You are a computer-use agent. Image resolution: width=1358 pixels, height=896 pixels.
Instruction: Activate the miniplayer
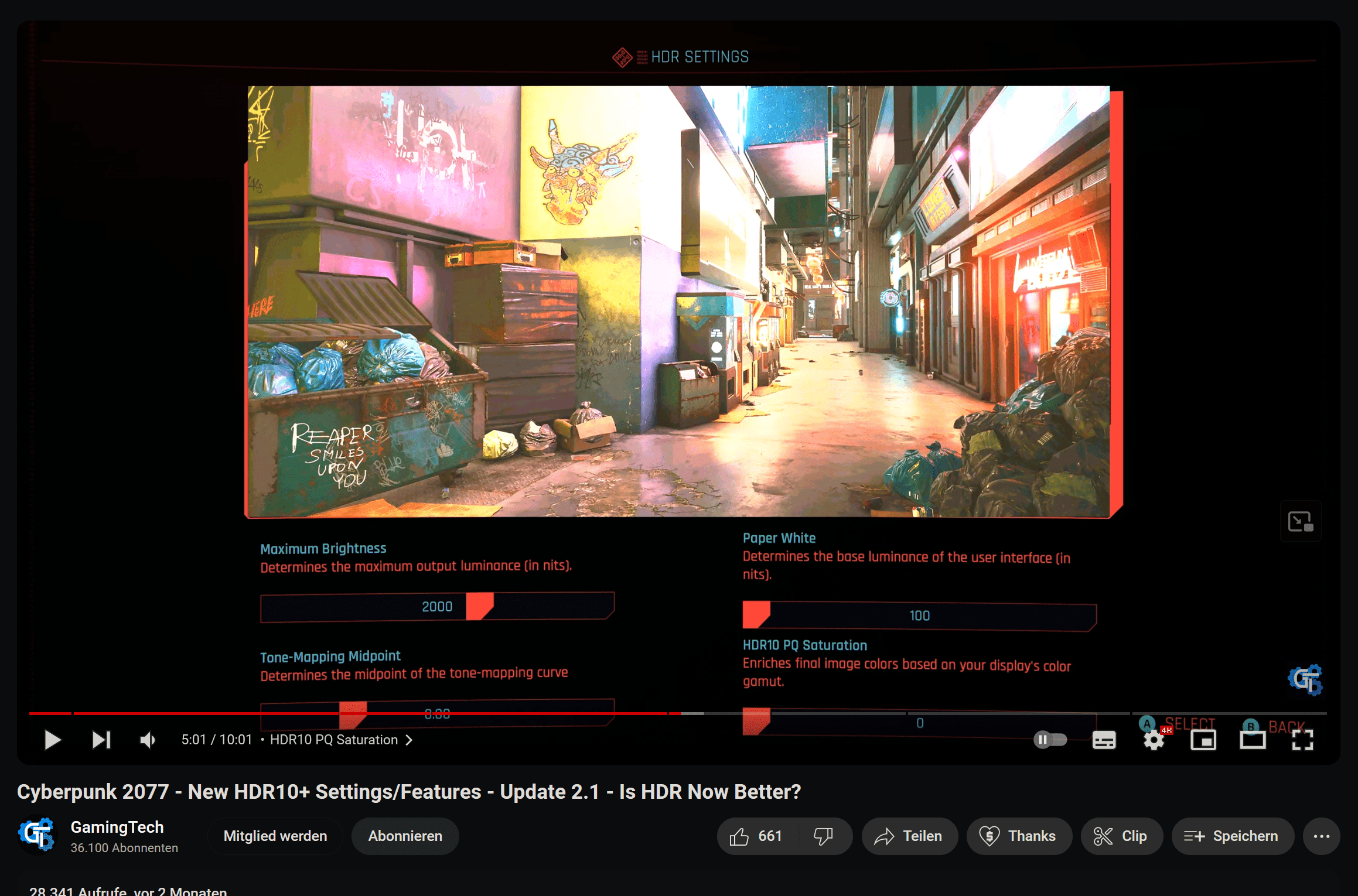coord(1203,740)
